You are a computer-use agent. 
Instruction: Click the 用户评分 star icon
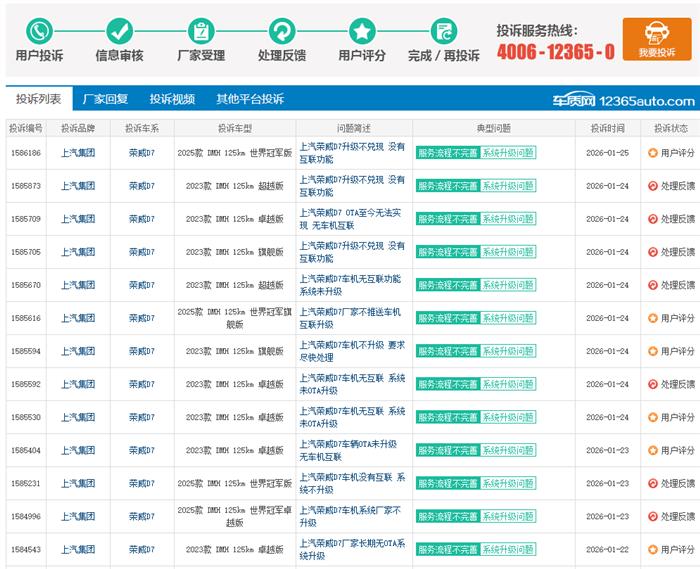362,30
